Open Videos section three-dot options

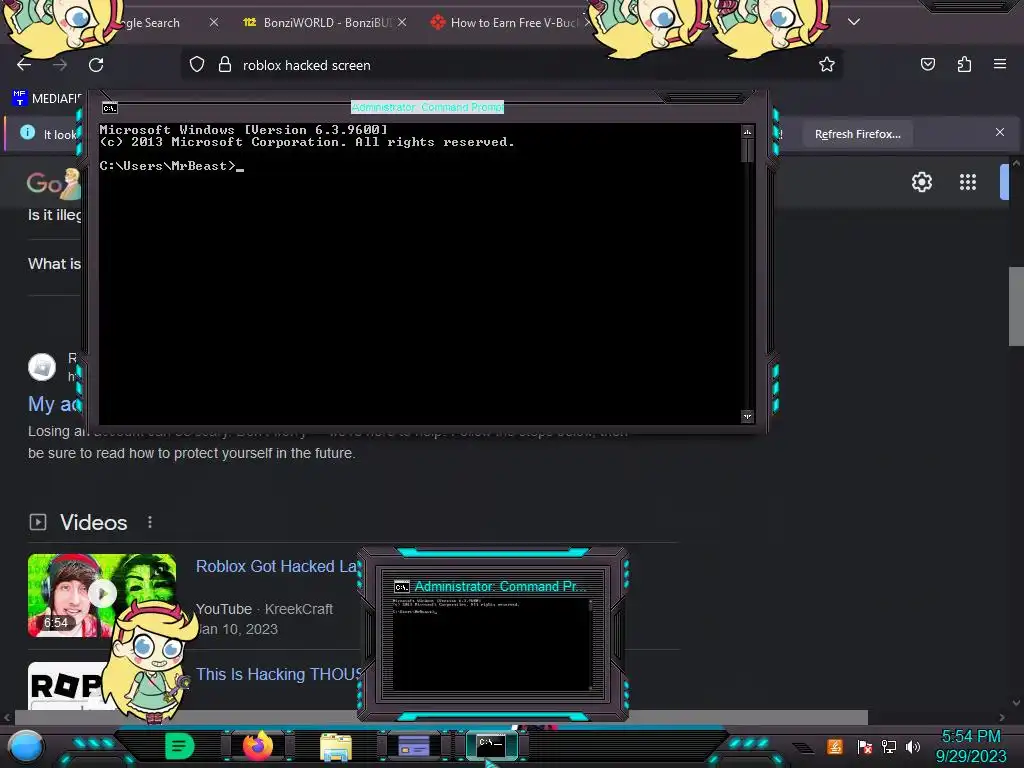(x=150, y=522)
